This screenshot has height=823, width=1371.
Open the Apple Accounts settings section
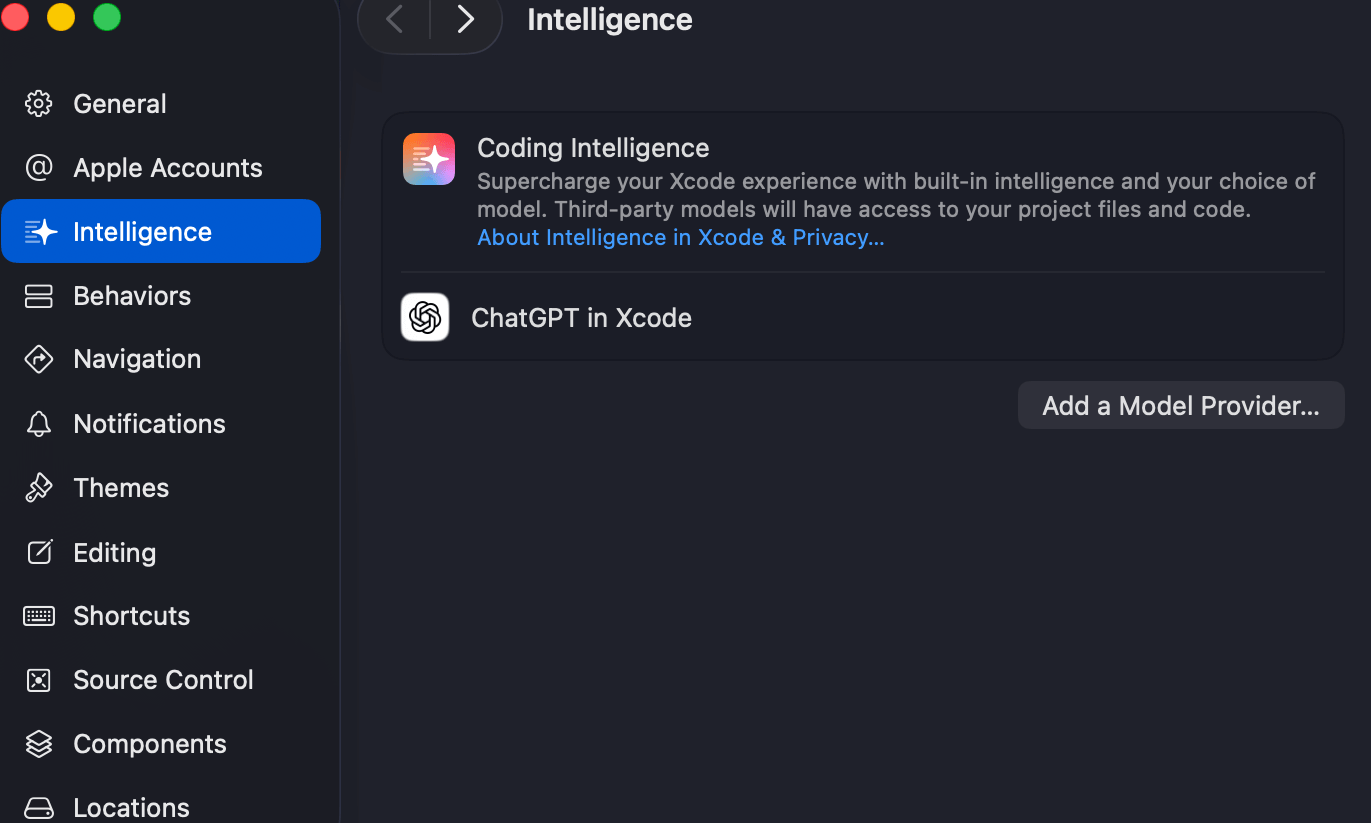[167, 168]
